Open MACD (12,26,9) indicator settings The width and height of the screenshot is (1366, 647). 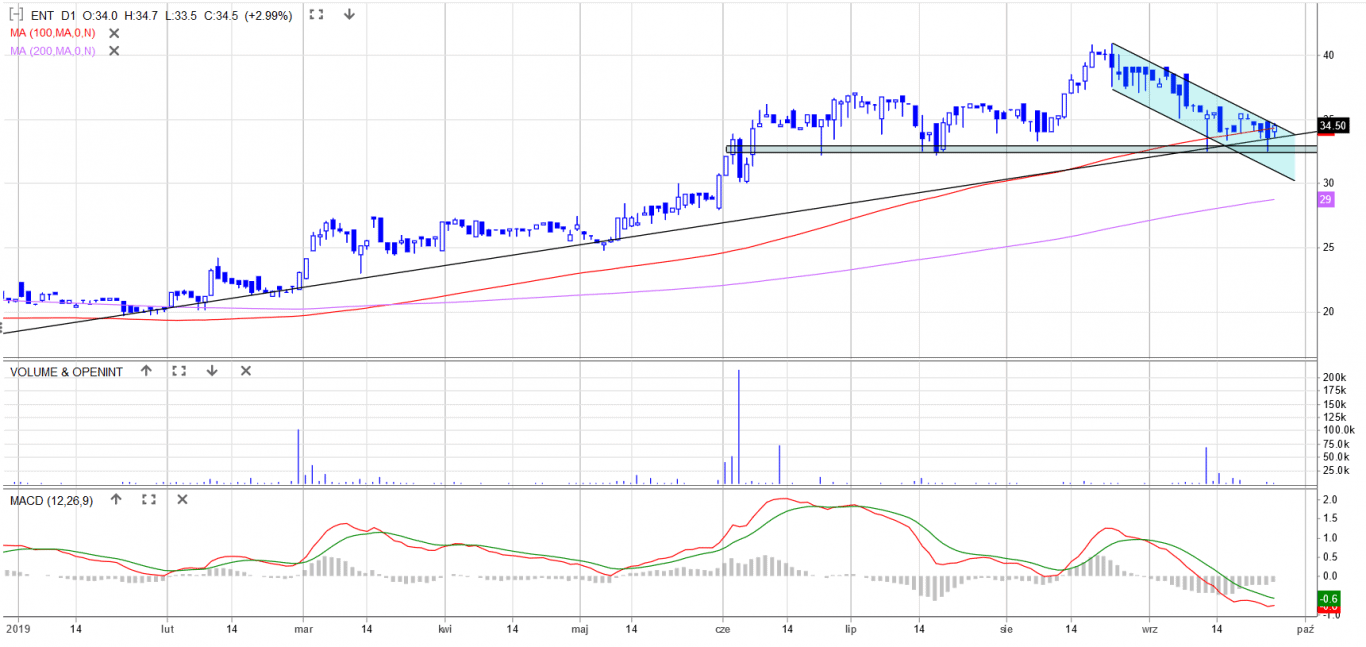51,500
